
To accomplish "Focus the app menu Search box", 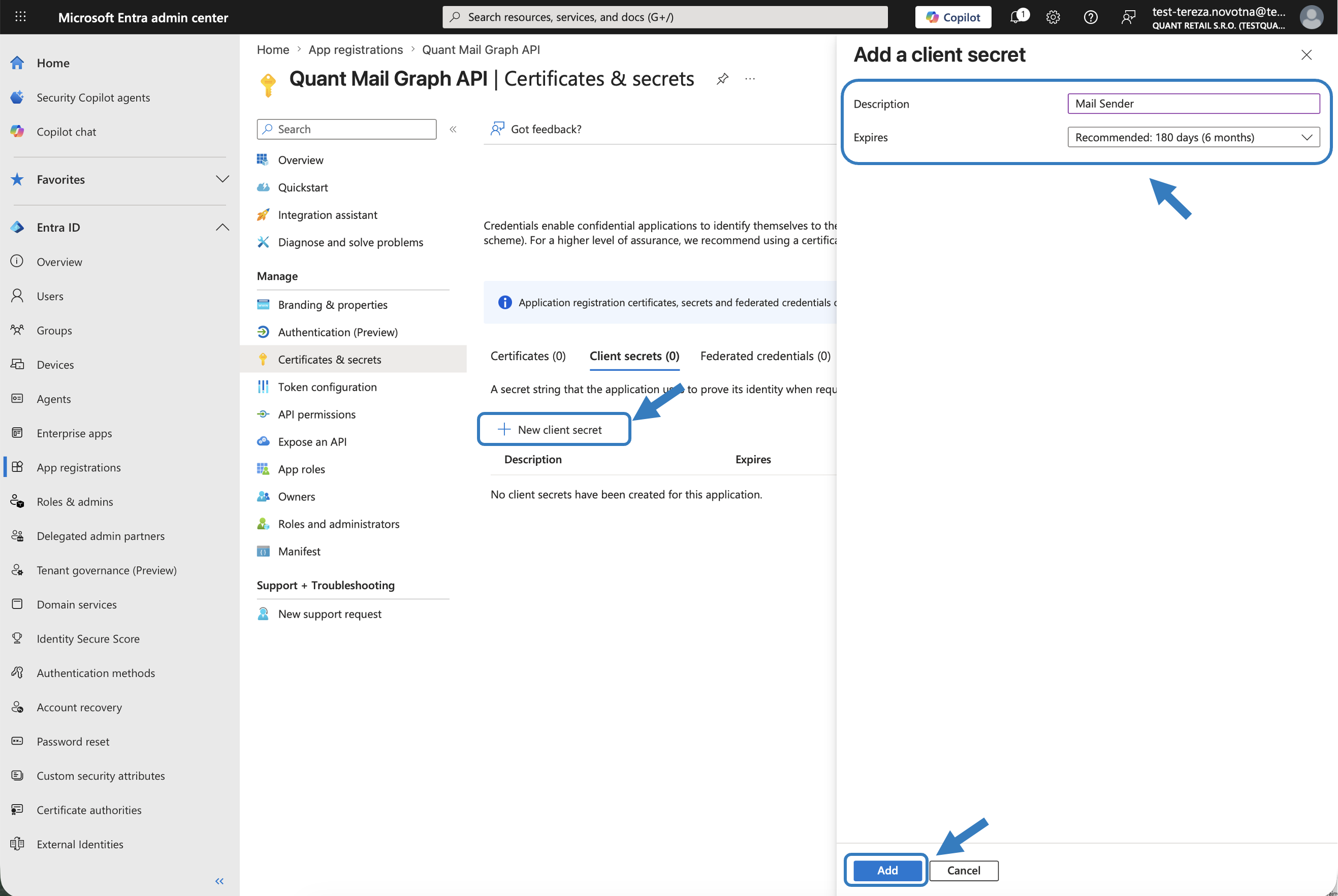I will [x=347, y=129].
